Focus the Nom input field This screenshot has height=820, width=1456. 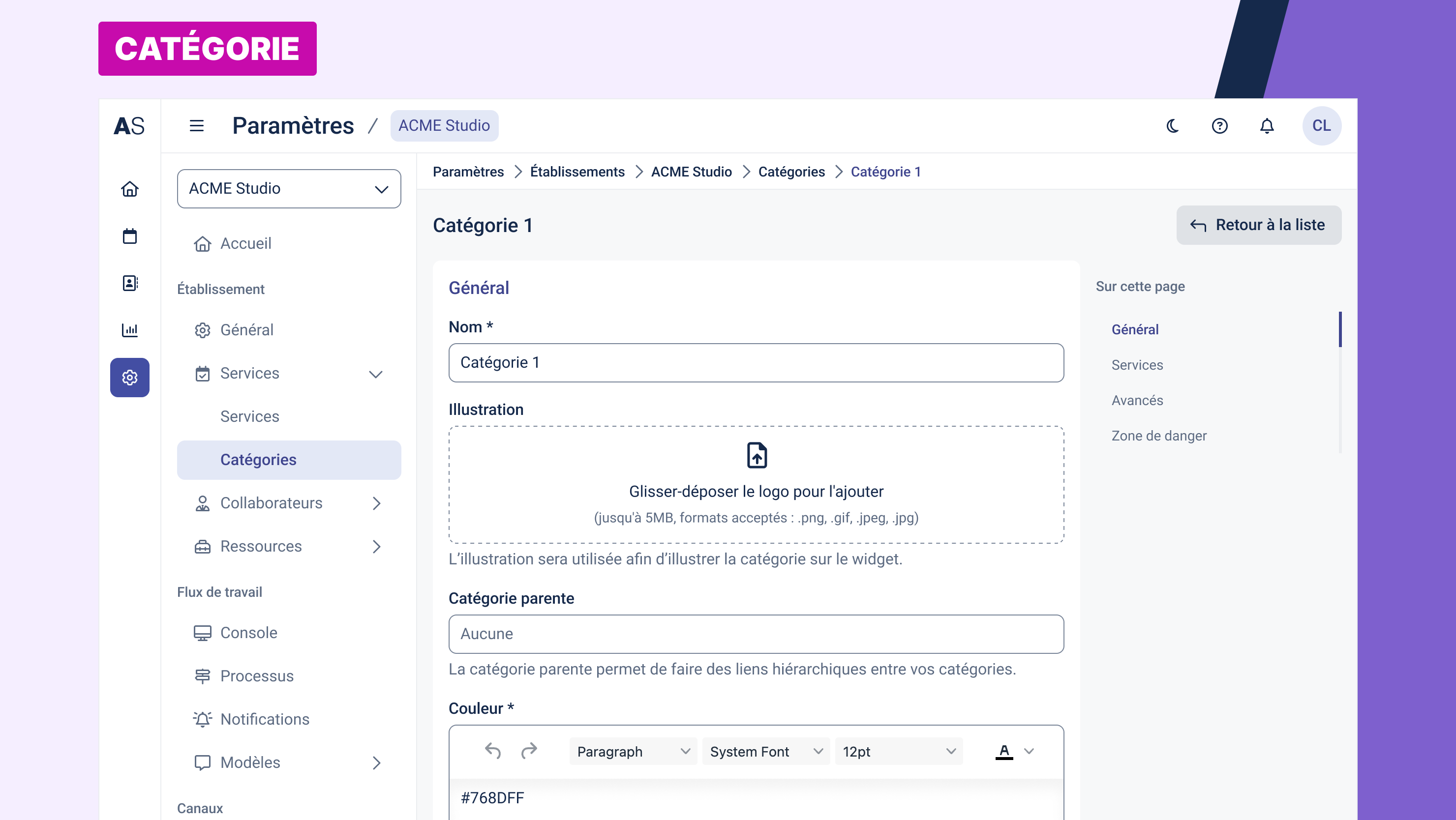pyautogui.click(x=756, y=363)
